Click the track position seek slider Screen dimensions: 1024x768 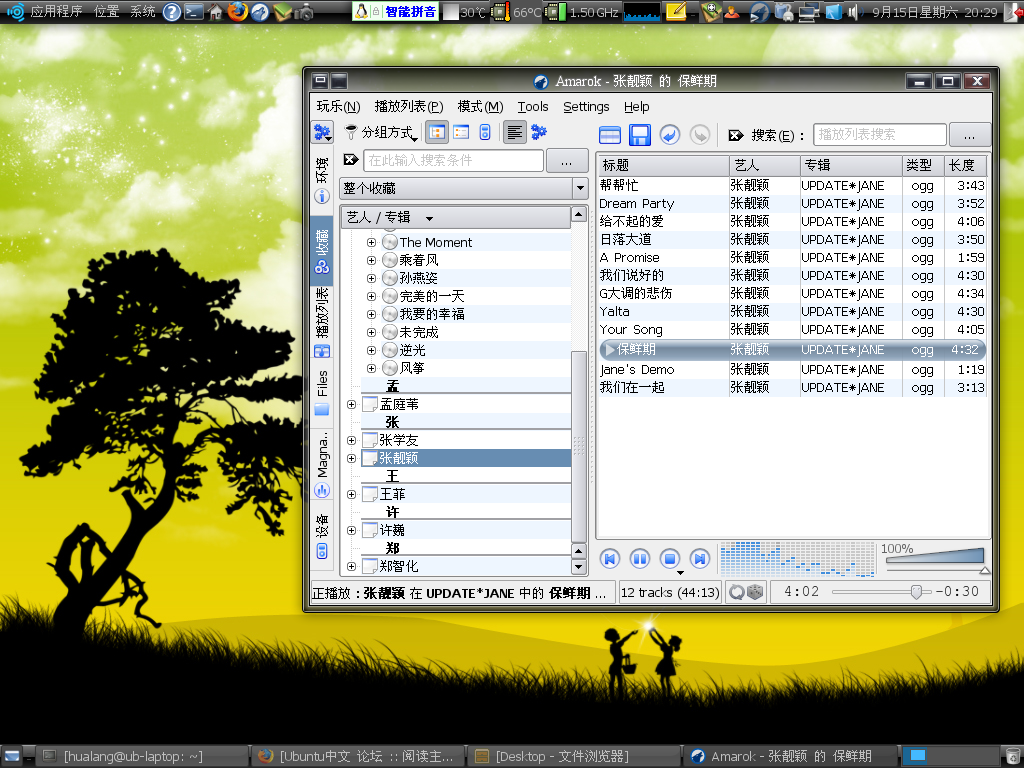coord(882,592)
